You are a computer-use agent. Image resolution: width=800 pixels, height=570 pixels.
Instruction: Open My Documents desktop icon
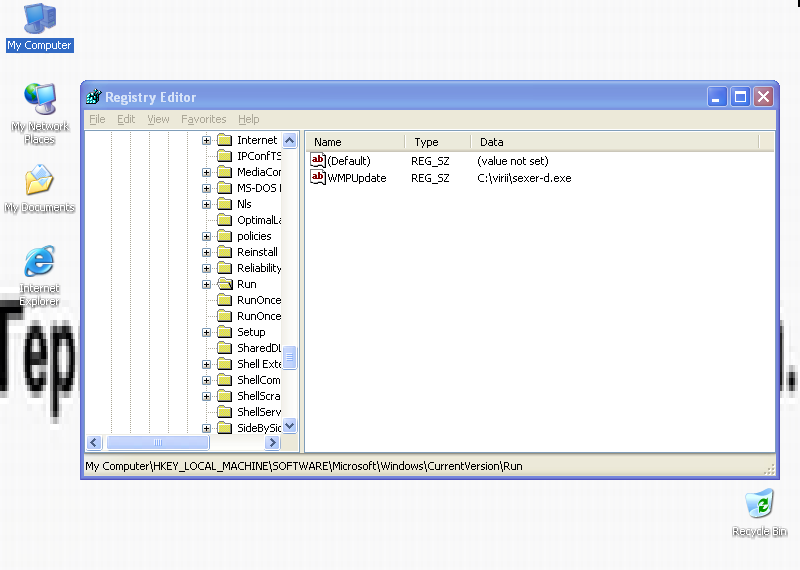pyautogui.click(x=40, y=188)
